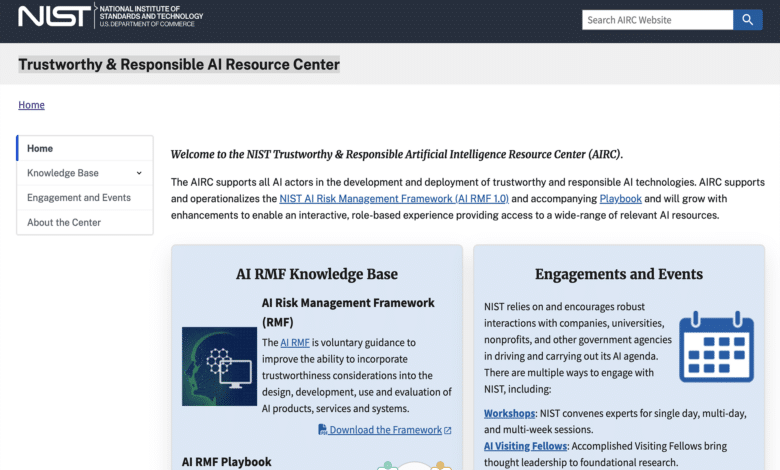Click the calendar icon in Engagements and Events

point(716,347)
